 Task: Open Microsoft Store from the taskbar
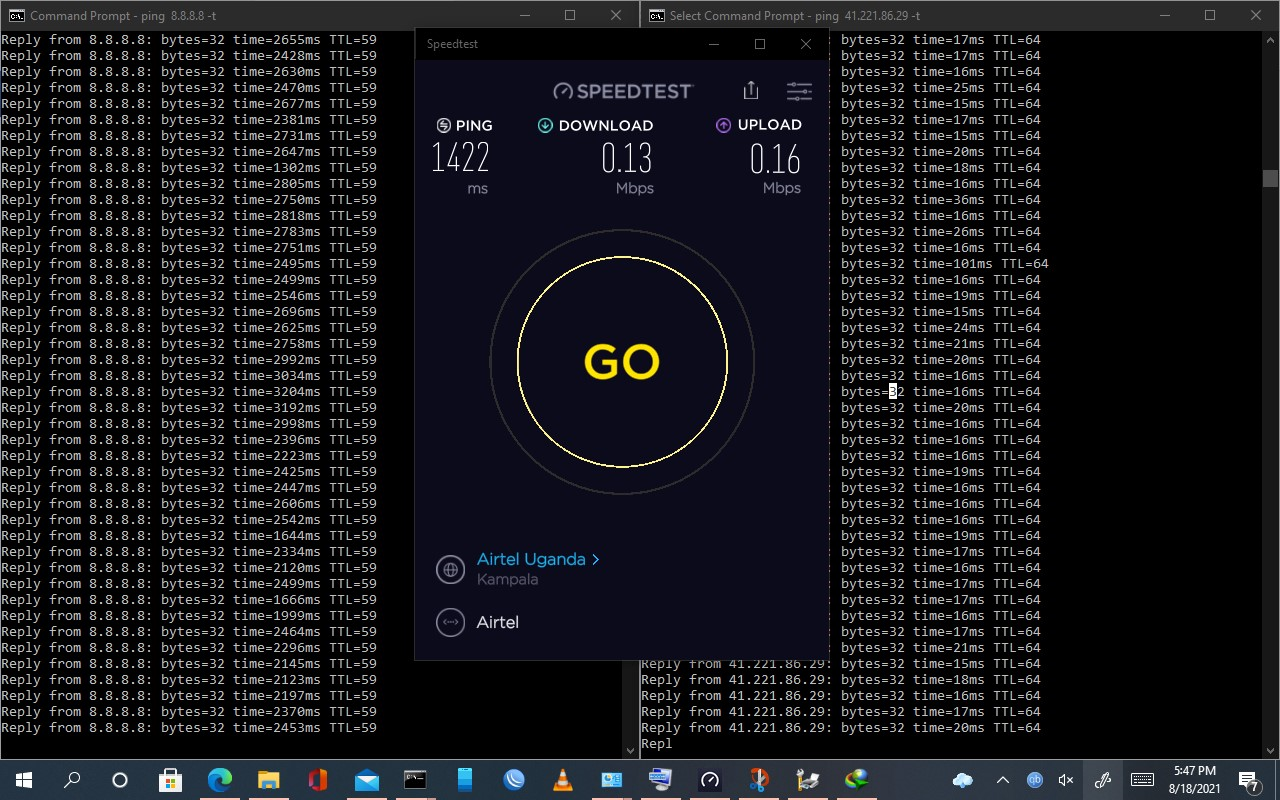pos(170,780)
